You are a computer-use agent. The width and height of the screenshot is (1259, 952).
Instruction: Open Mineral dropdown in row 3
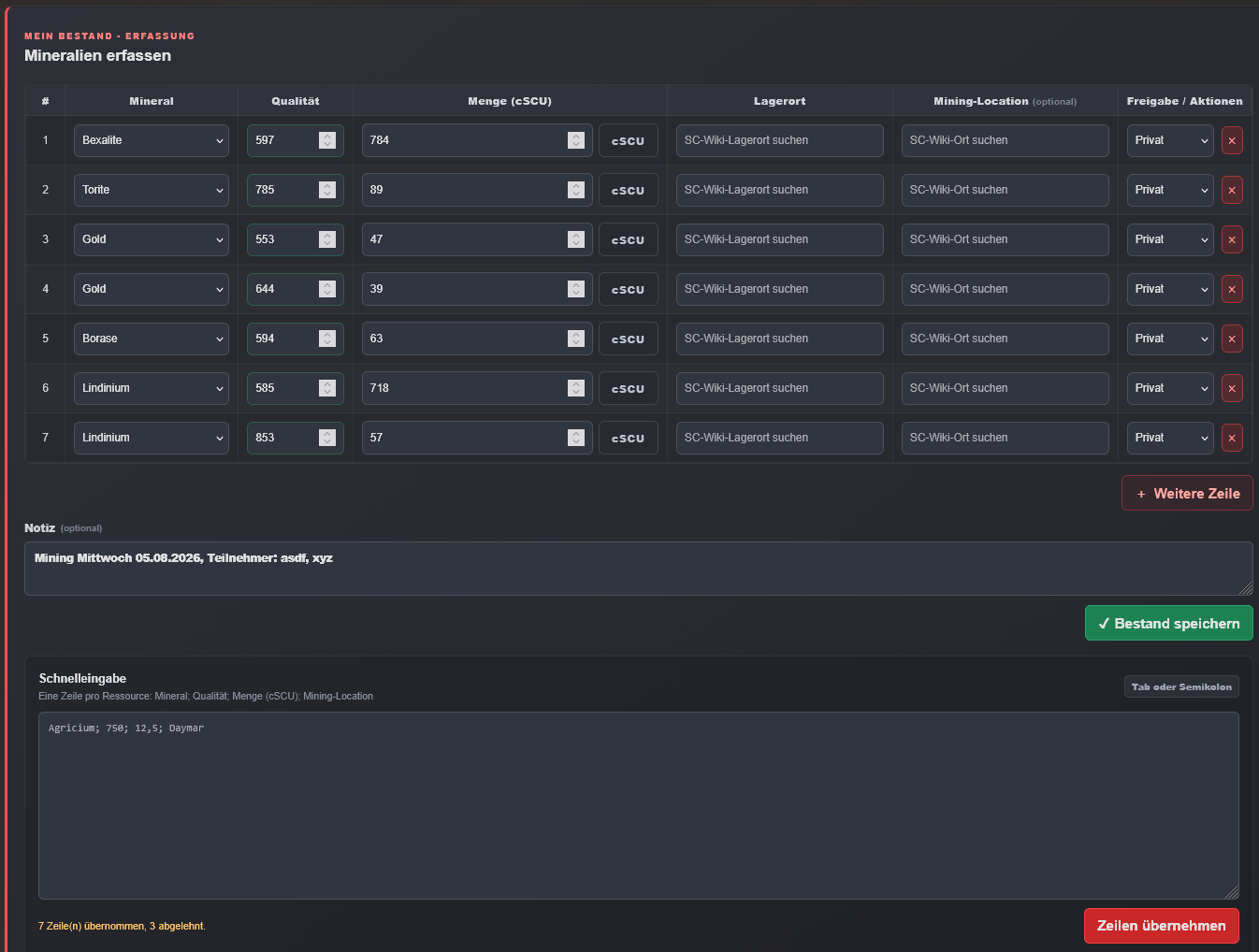pos(152,239)
